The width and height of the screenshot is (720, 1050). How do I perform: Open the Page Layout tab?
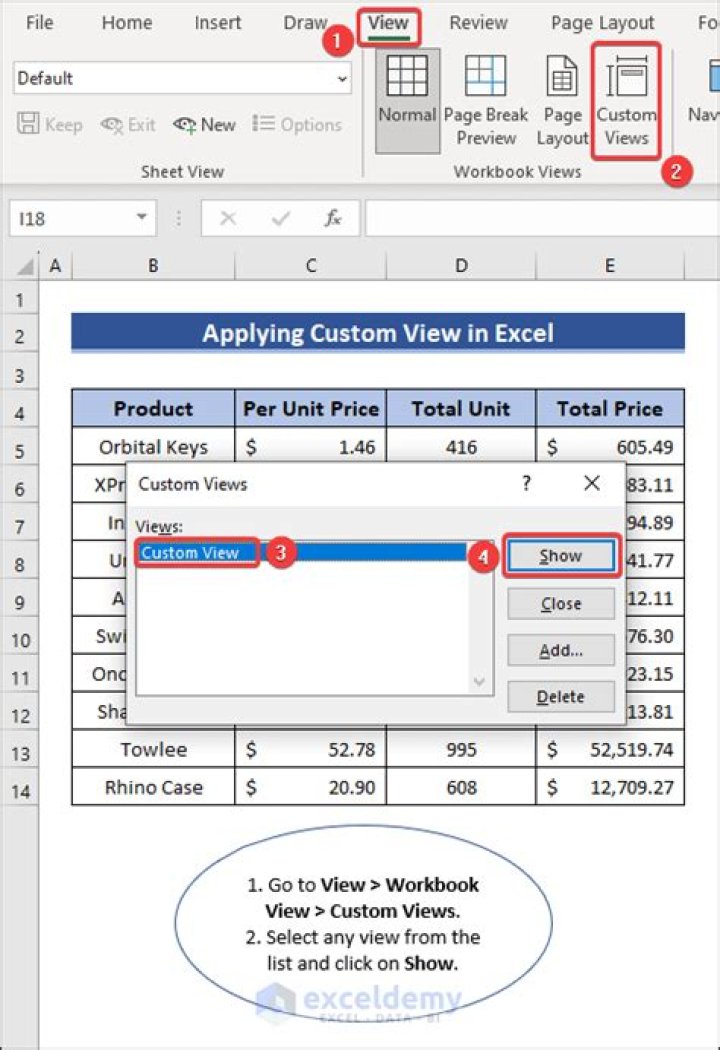pos(602,22)
